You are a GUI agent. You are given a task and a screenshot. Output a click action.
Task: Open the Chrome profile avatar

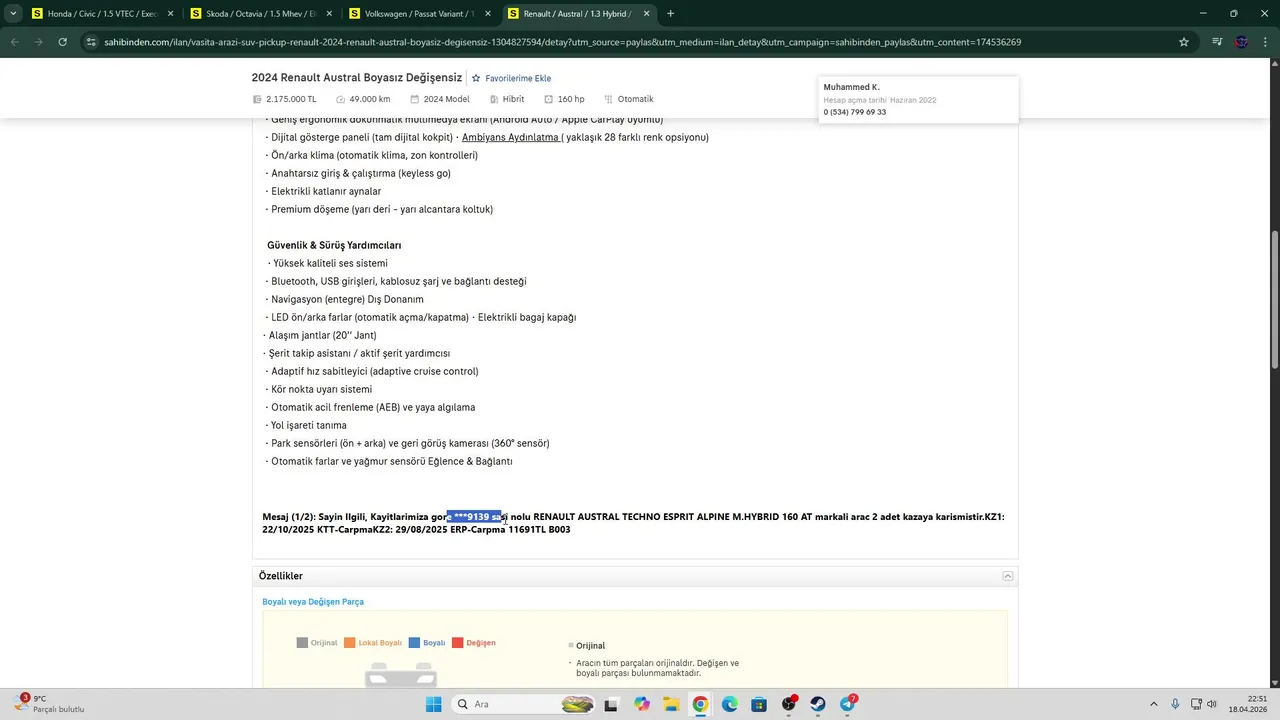1242,42
